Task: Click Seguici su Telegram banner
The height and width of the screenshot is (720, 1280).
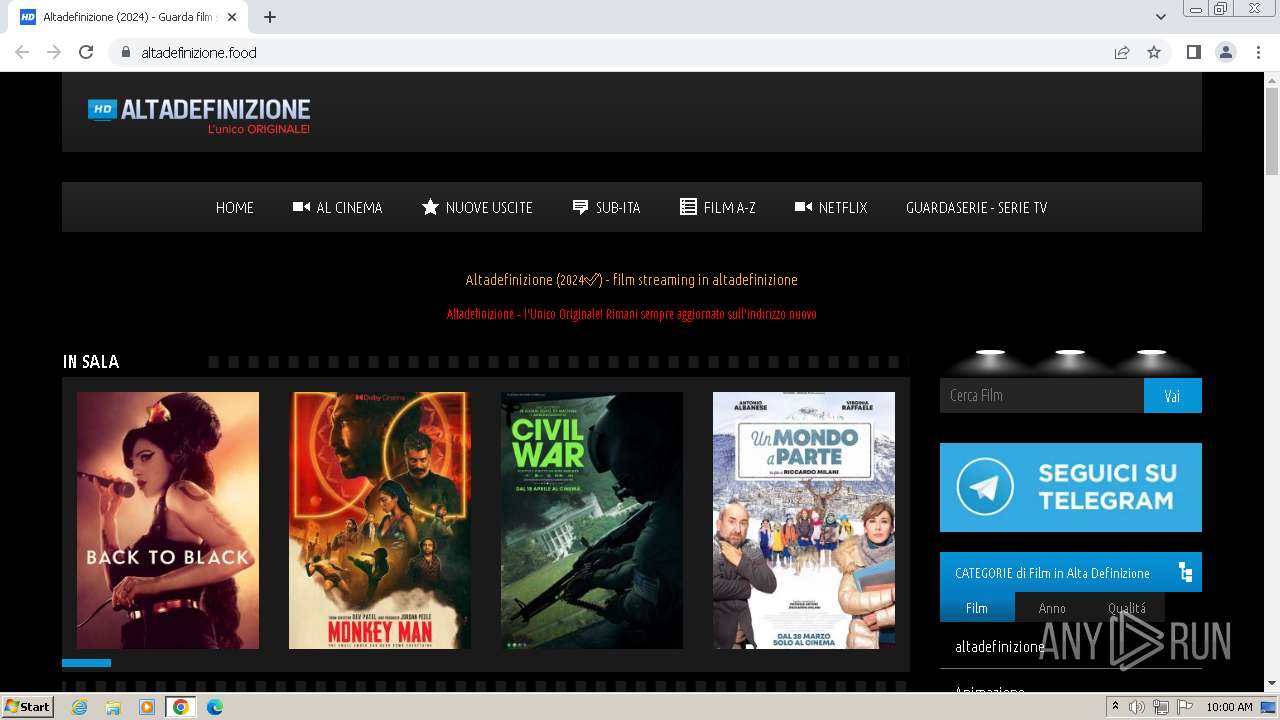Action: (x=1071, y=487)
